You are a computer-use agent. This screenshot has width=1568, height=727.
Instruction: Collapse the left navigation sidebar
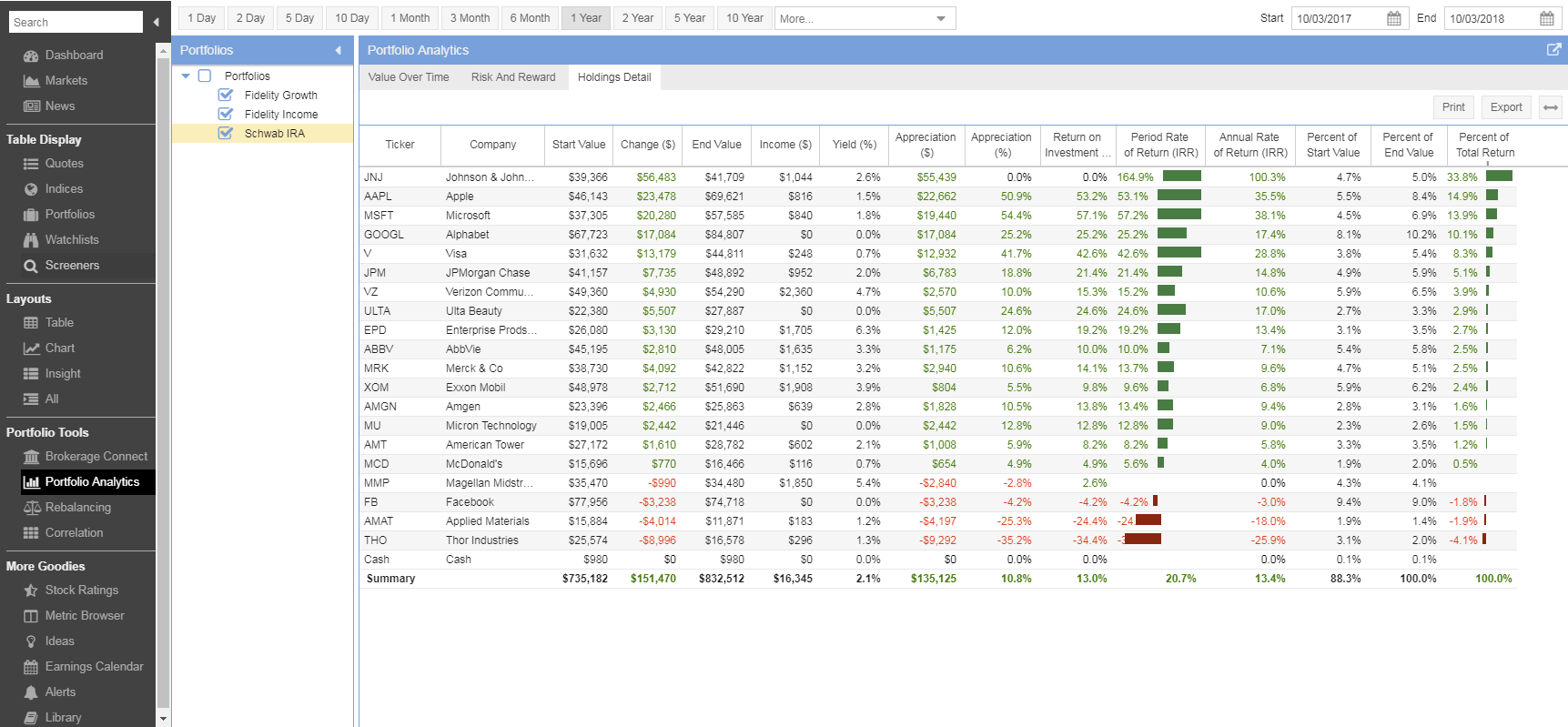click(157, 22)
